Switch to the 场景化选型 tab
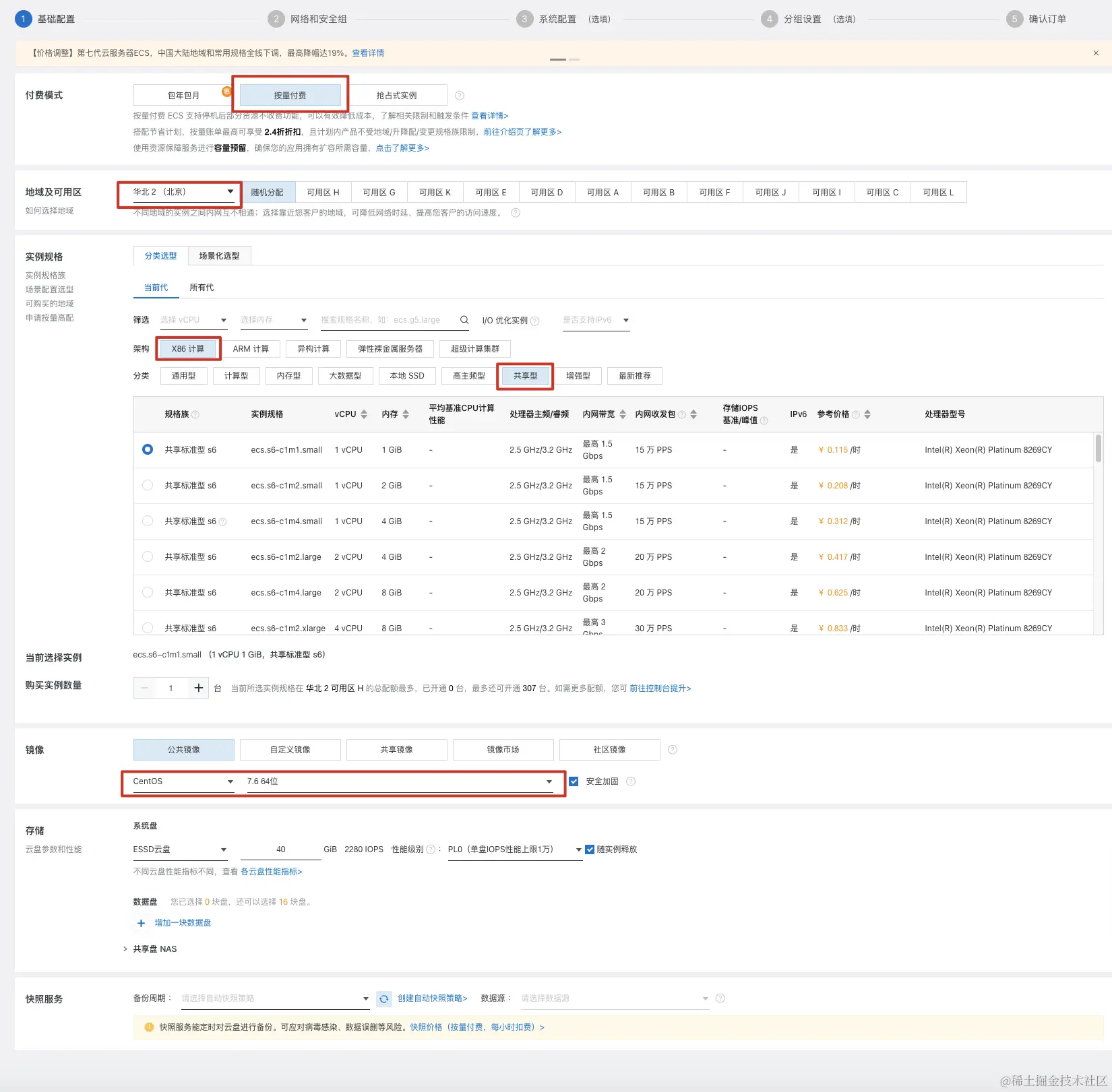Viewport: 1112px width, 1092px height. point(219,256)
